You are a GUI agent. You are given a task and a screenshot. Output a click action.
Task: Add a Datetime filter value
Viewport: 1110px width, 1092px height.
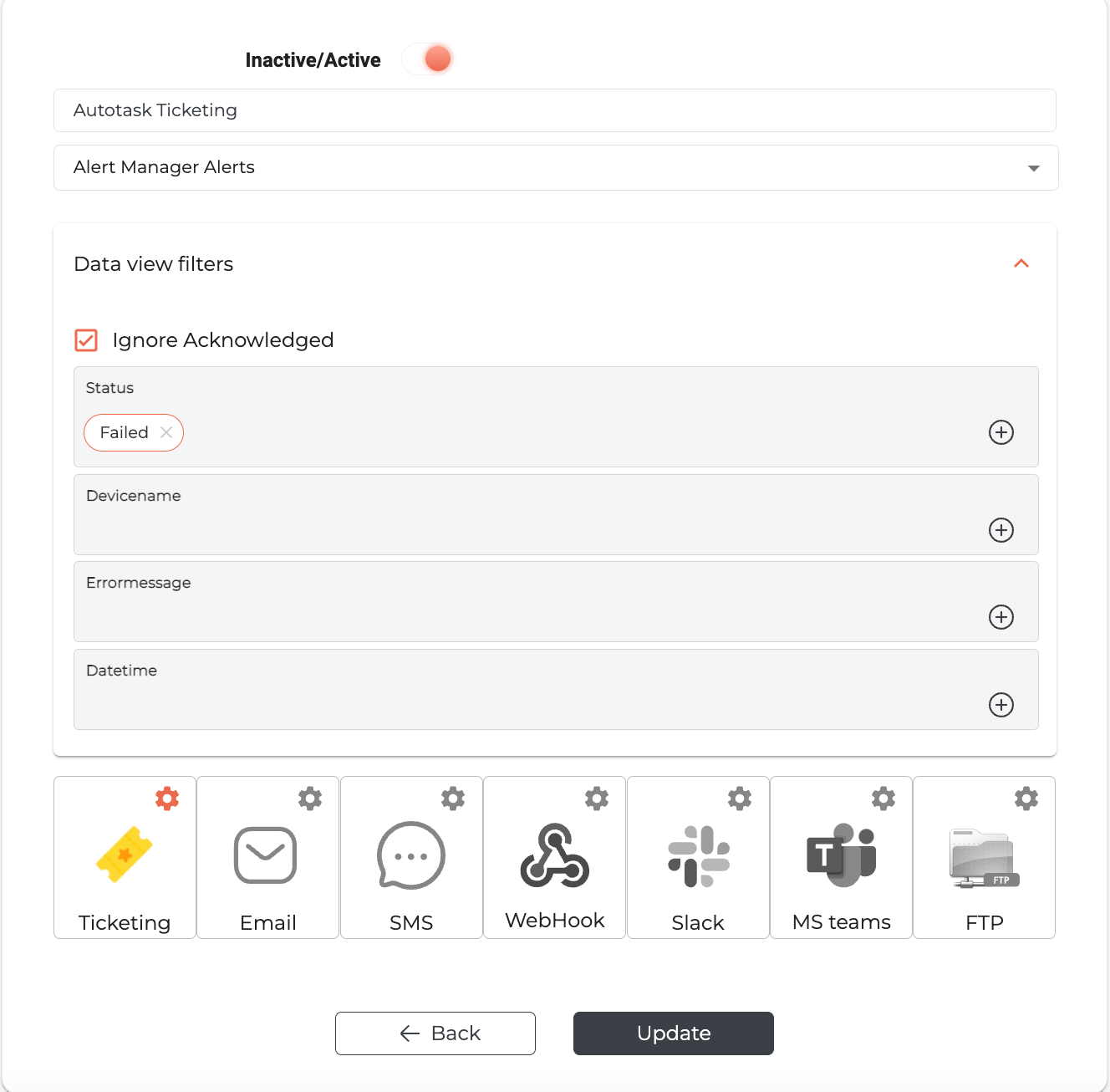(x=1001, y=705)
